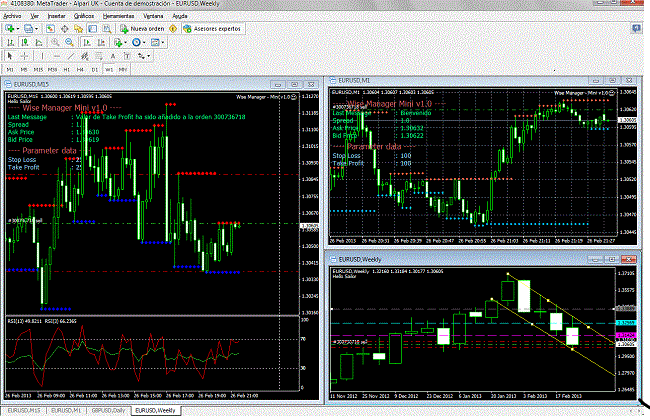Expand the profiles dropdown arrow
The width and height of the screenshot is (650, 420).
[x=36, y=29]
